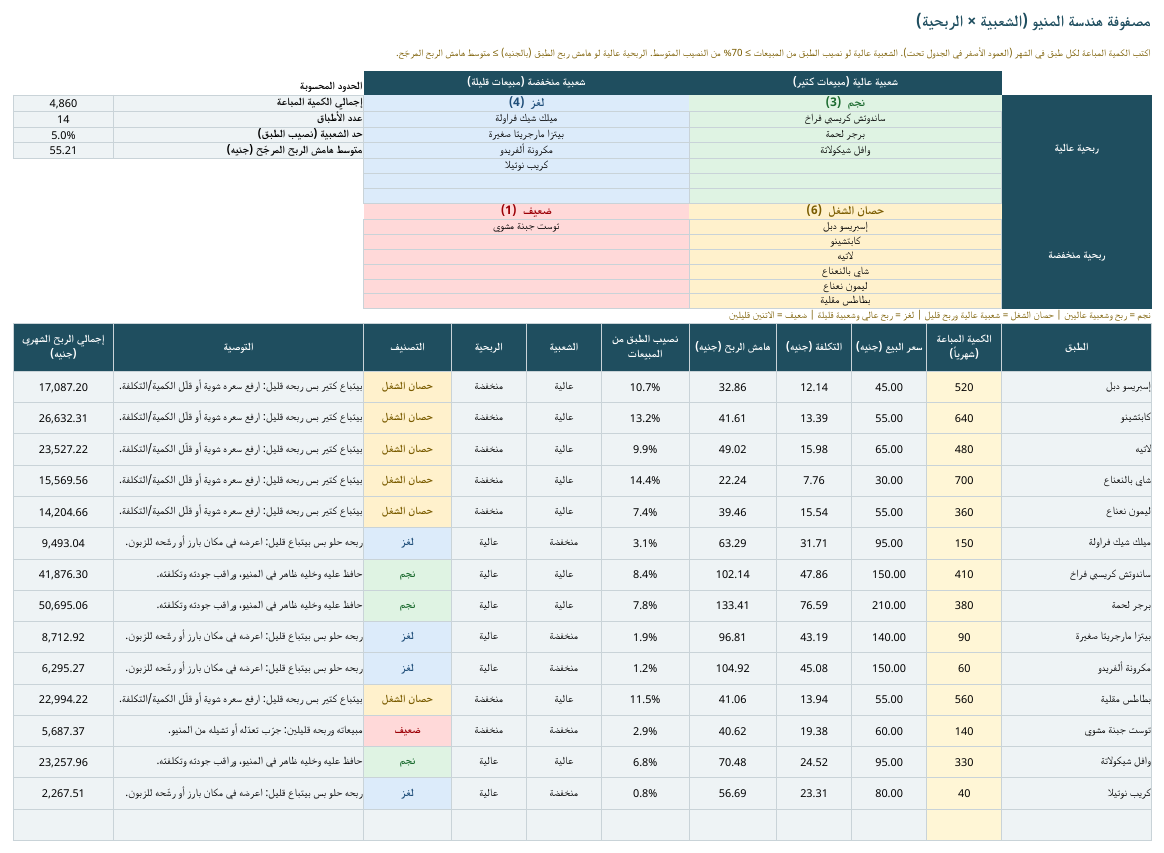The height and width of the screenshot is (853, 1164).
Task: Click the "إجمالي الربح الشهري (جنيه)" column header
Action: click(x=63, y=347)
